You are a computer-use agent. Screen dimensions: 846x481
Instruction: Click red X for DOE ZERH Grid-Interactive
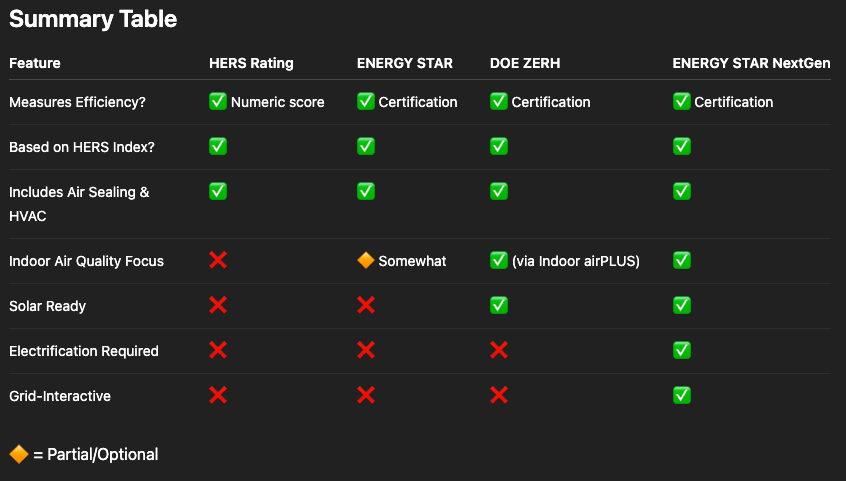tap(499, 395)
